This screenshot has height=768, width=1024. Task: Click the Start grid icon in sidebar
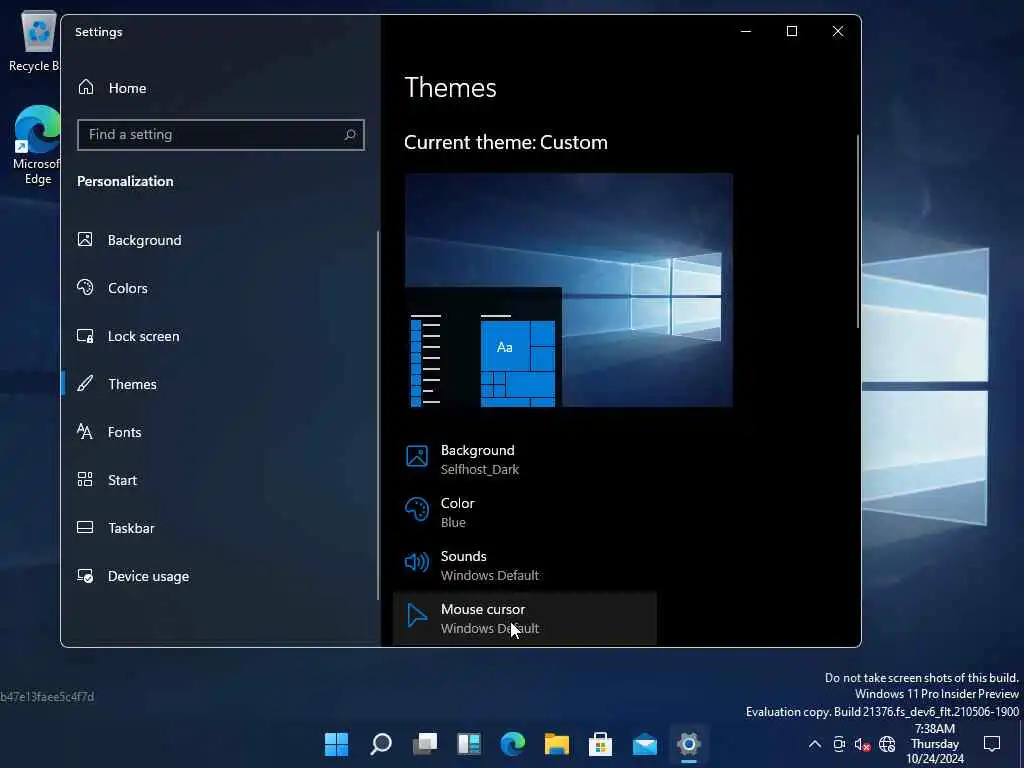point(85,479)
